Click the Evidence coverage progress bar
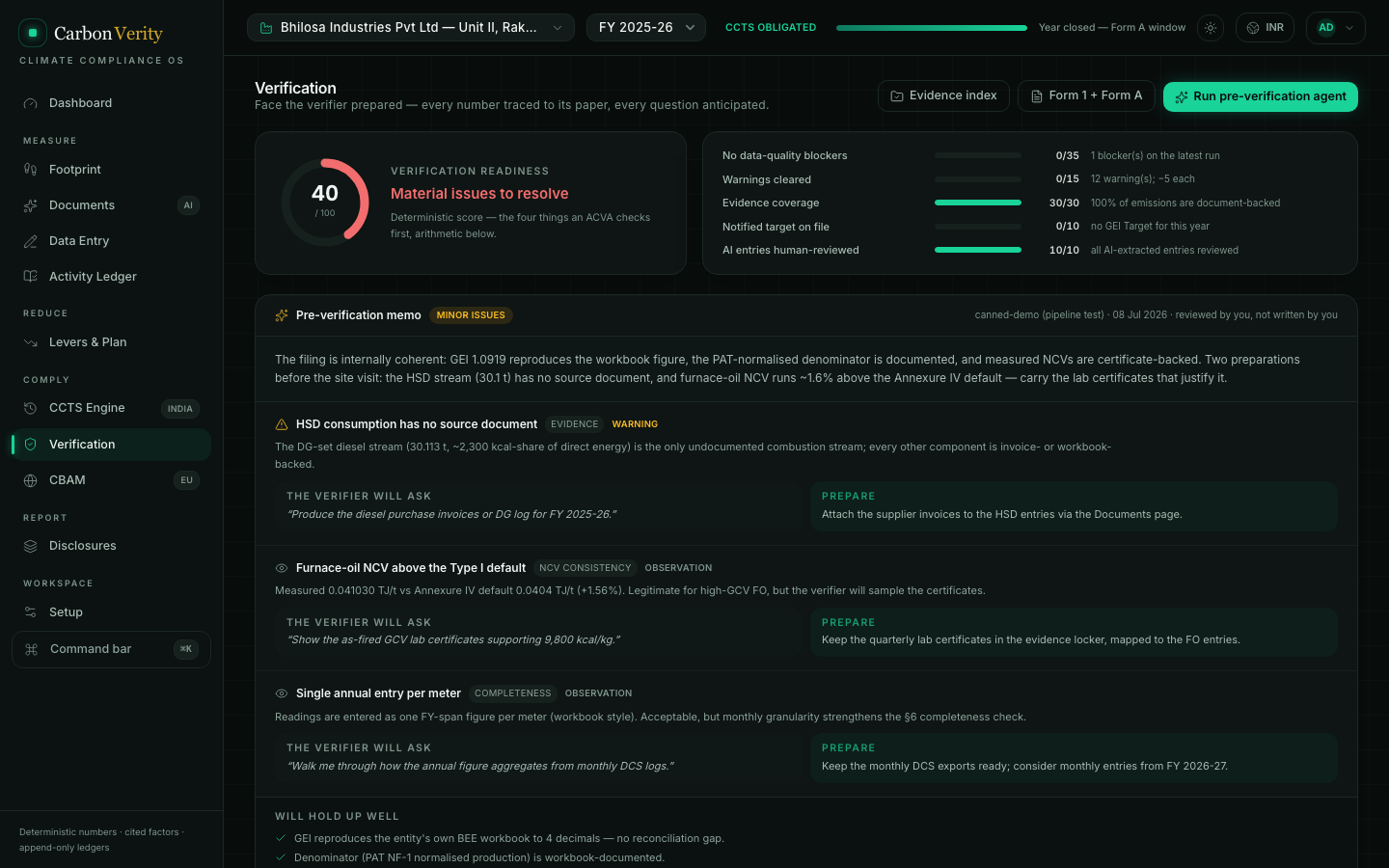 (x=978, y=203)
